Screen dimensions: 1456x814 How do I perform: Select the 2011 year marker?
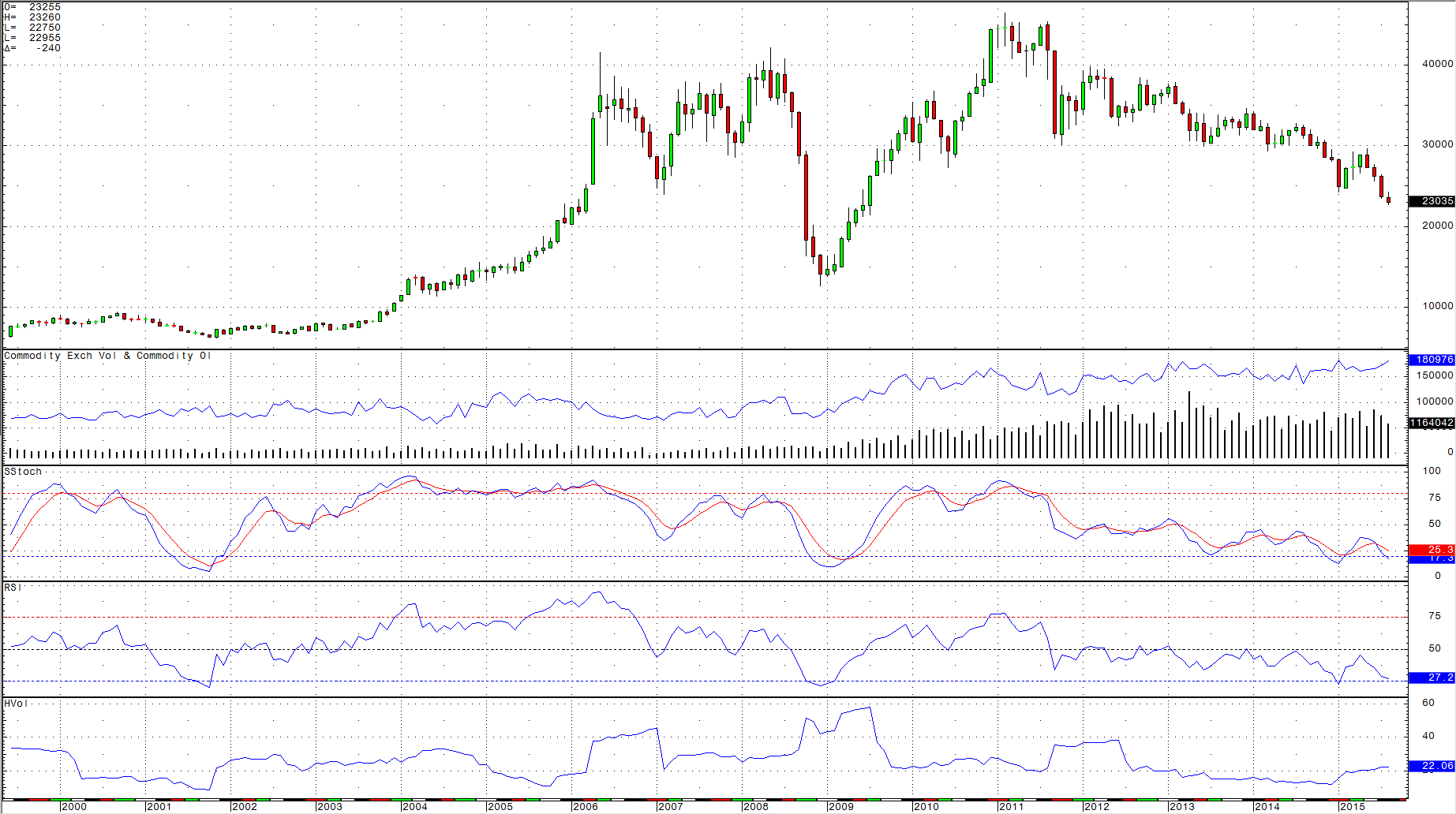pos(1012,807)
